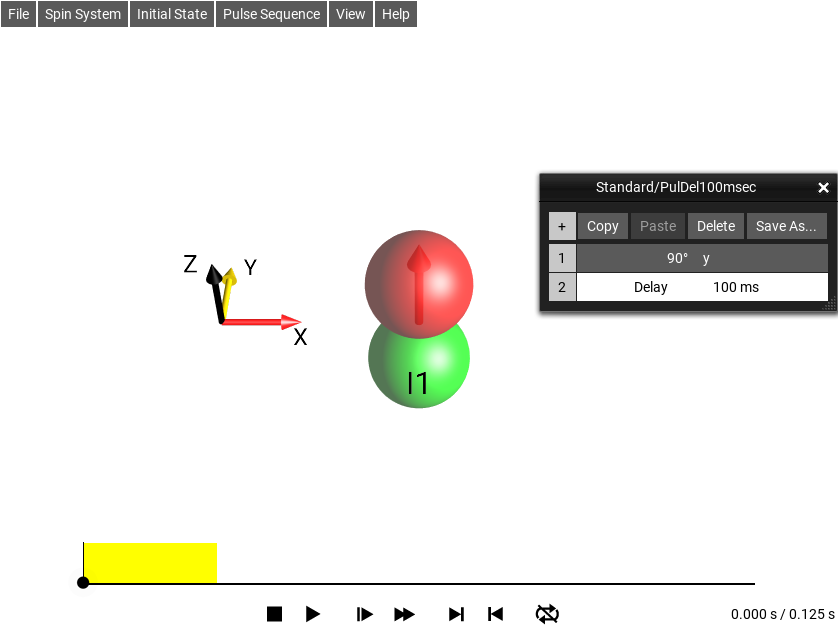Click the Copy button
Viewport: 838px width, 628px height.
point(602,226)
